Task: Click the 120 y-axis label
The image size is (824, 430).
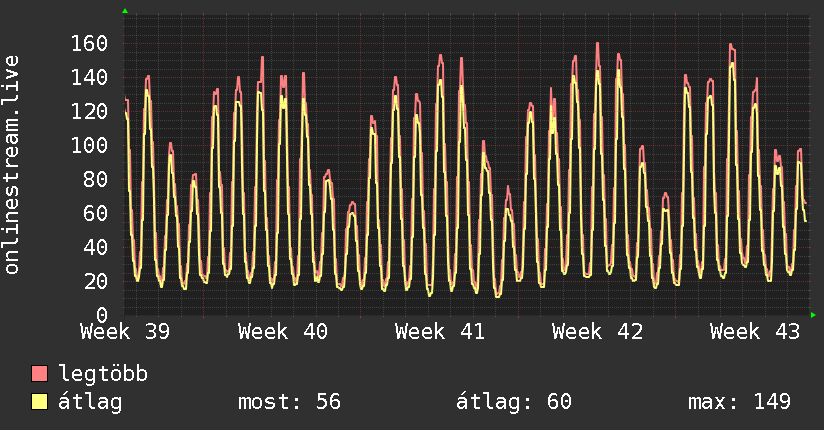Action: pos(89,111)
